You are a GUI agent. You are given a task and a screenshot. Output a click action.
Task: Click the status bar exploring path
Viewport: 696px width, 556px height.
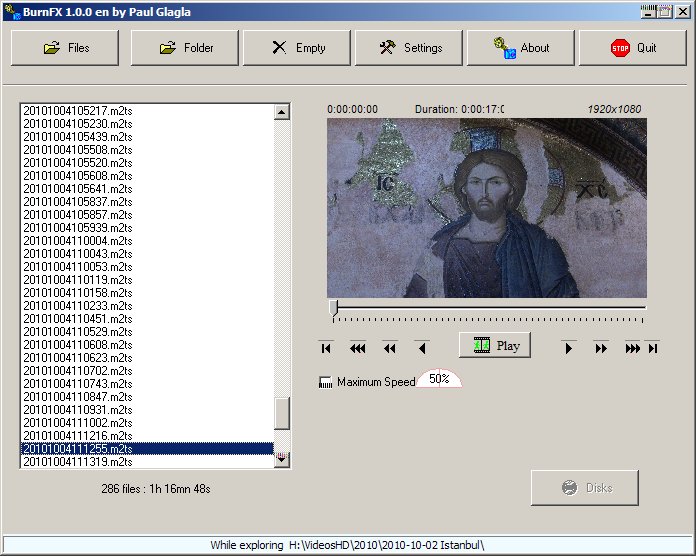(347, 544)
